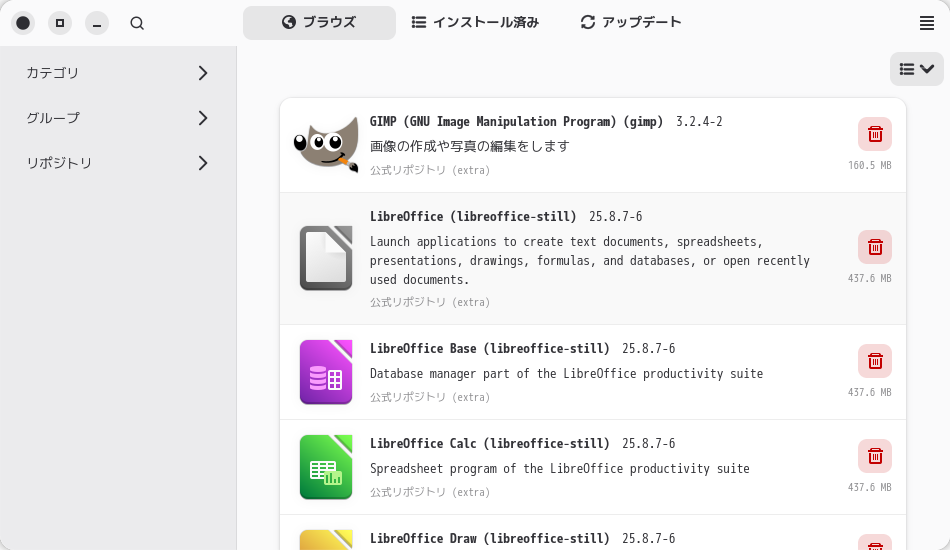Viewport: 950px width, 550px height.
Task: Open the hamburger main menu
Action: tap(926, 23)
